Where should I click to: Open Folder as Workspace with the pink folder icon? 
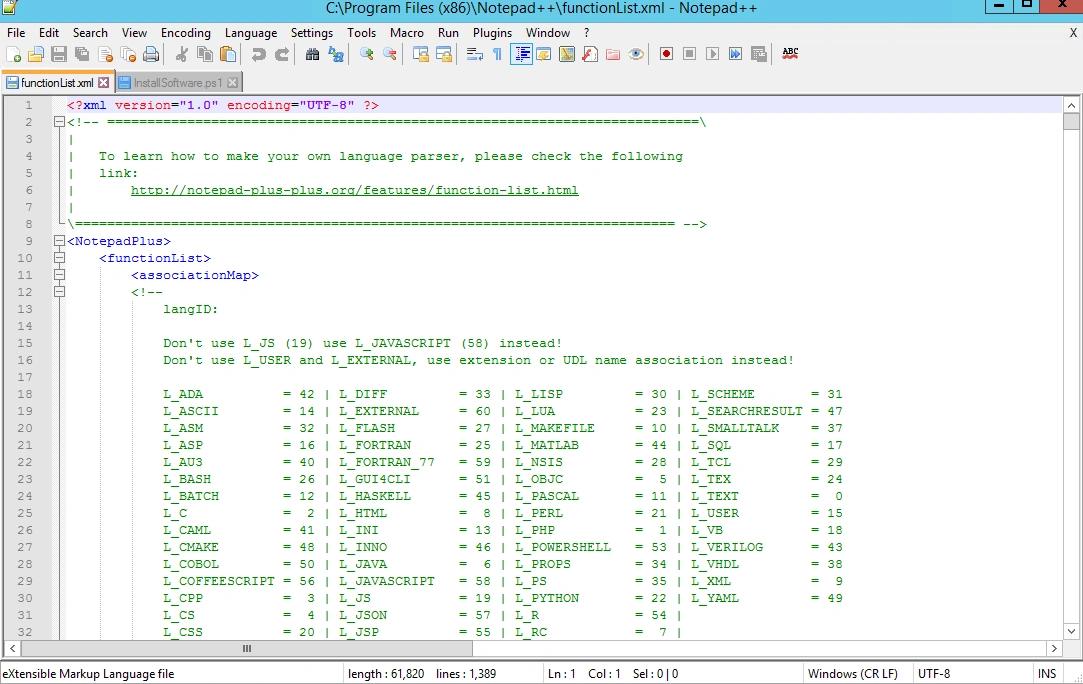pos(613,55)
